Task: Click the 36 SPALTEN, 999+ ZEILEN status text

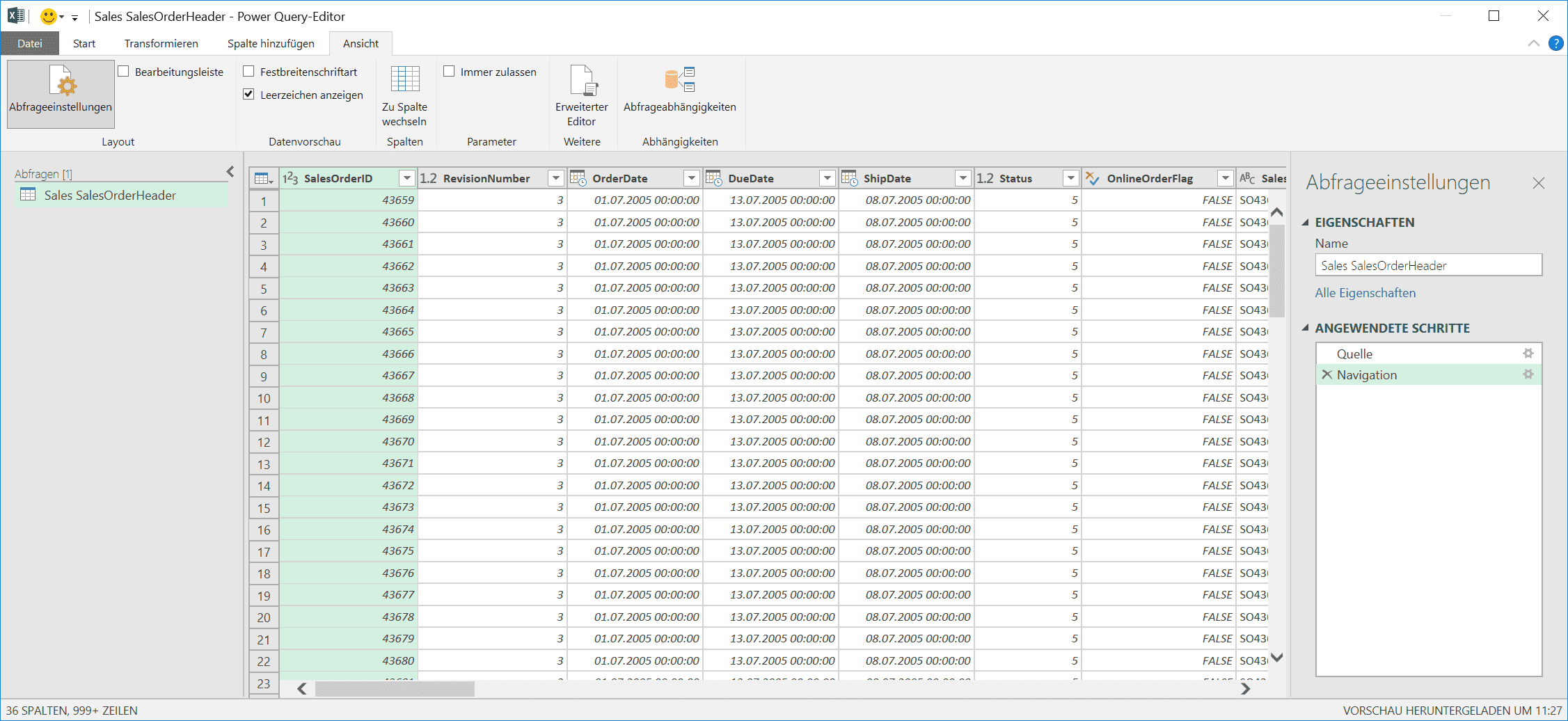Action: pos(72,711)
